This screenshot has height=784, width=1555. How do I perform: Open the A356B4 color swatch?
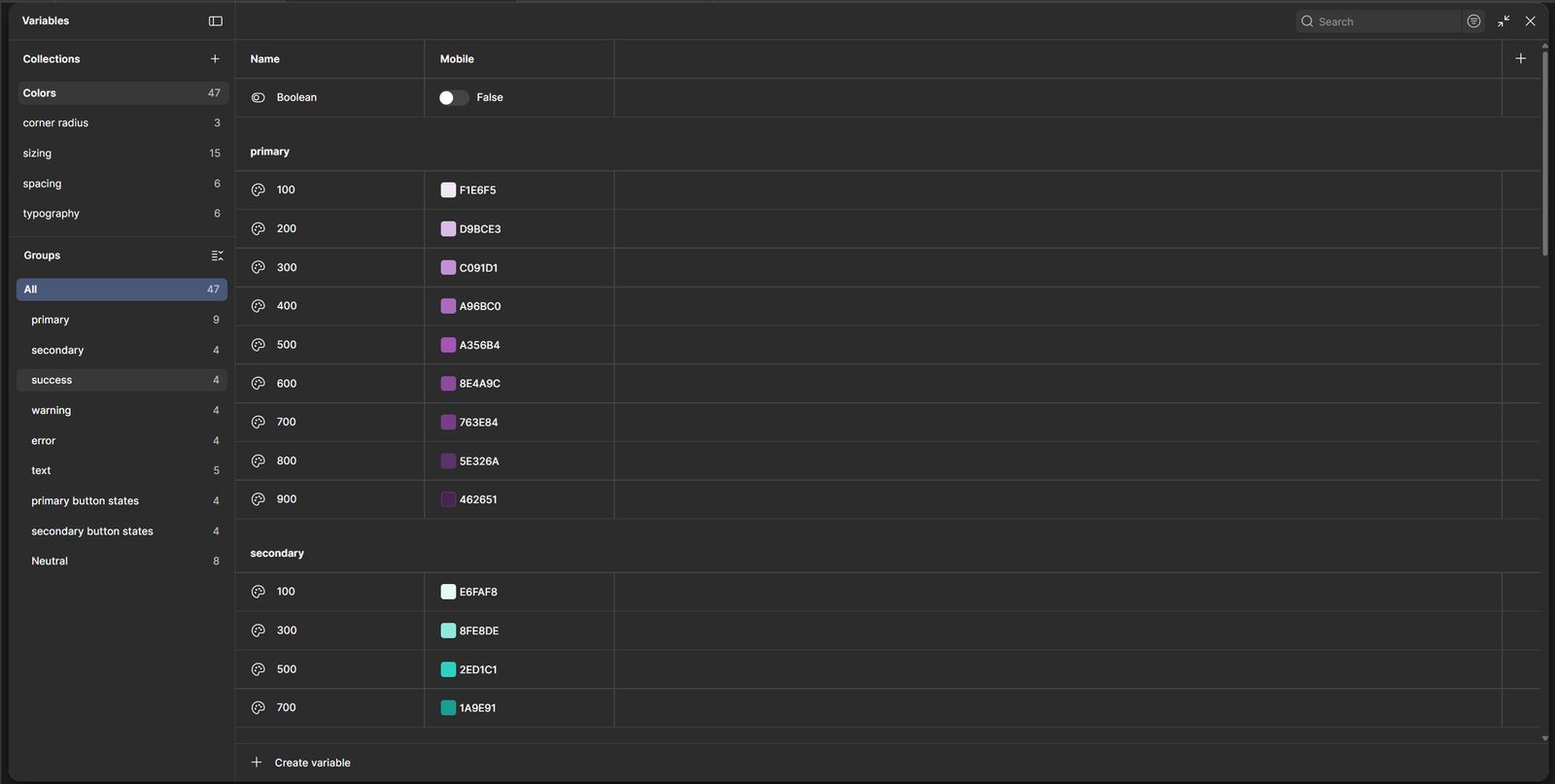(x=448, y=345)
